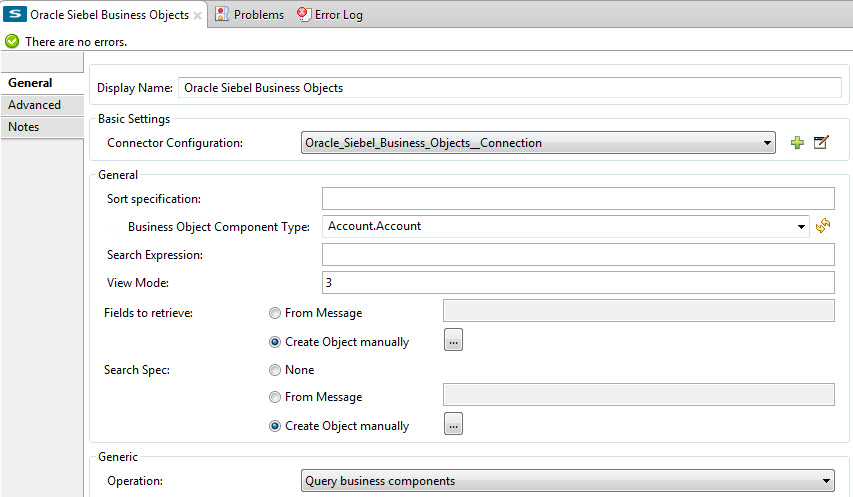Click the Search Spec From Message text field
This screenshot has height=497, width=853.
pos(639,394)
